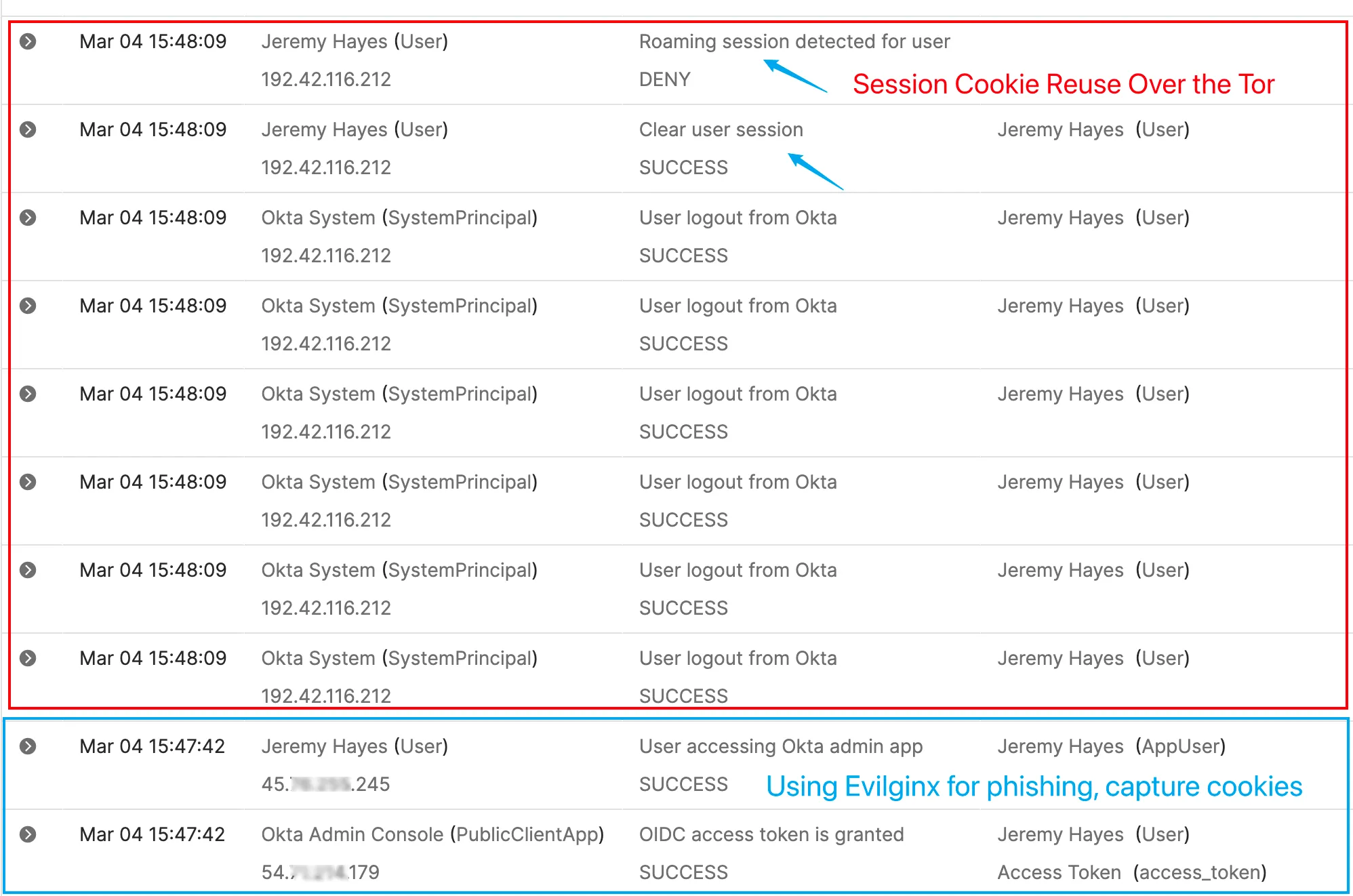Click Okta Admin Console (PublicClientApp) actor
The image size is (1353, 896).
(432, 834)
